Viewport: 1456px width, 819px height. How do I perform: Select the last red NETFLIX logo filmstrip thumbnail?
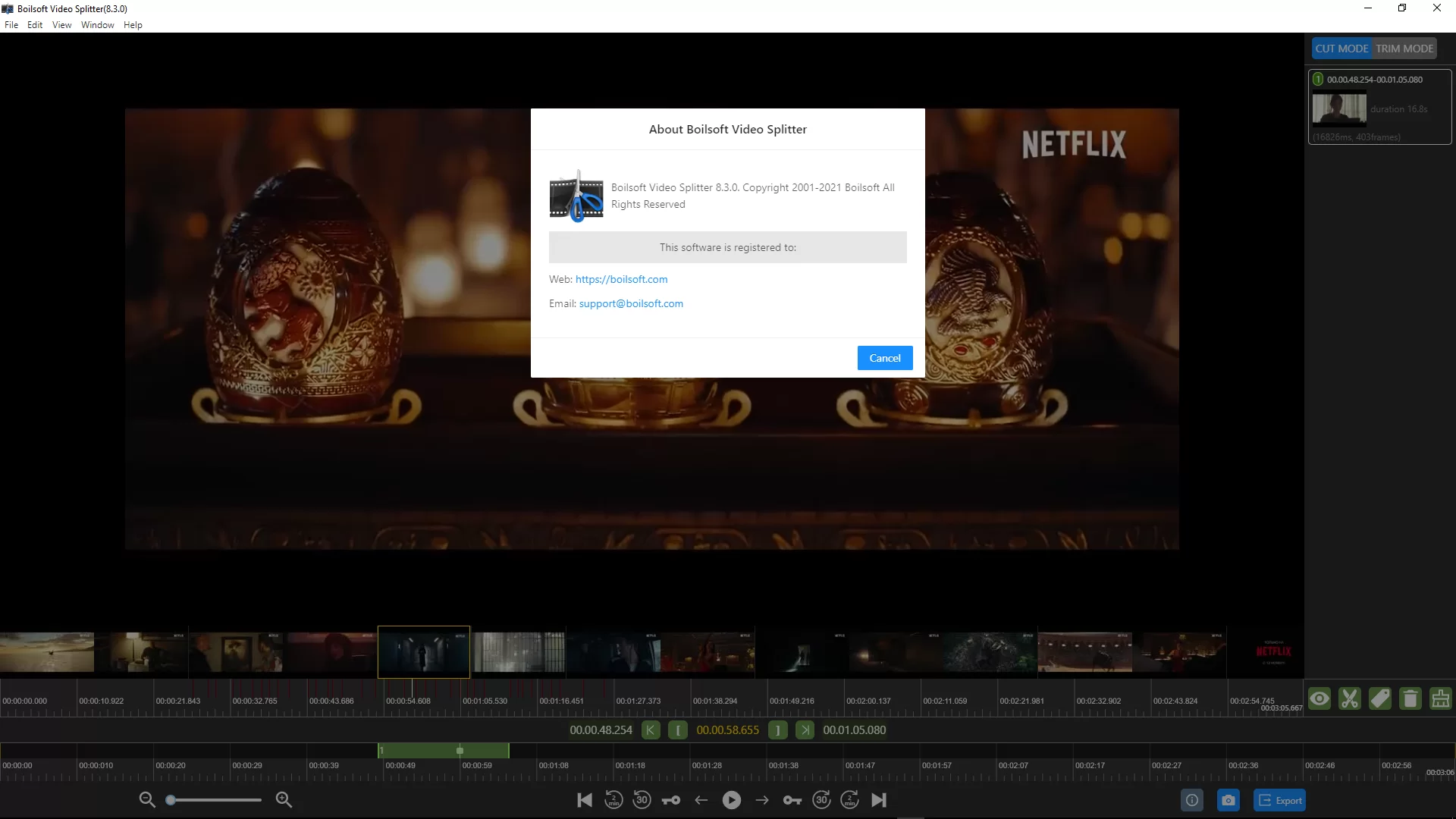tap(1274, 651)
